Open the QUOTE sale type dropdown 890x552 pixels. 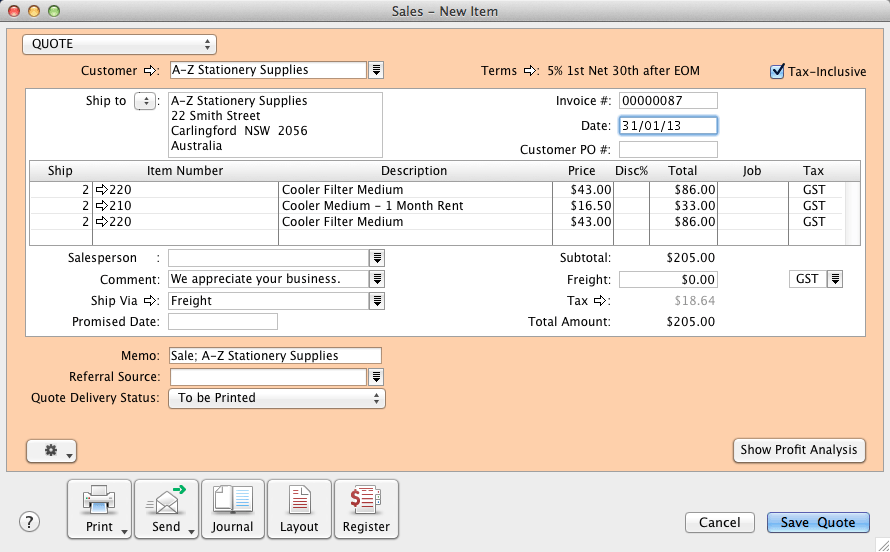coord(120,44)
